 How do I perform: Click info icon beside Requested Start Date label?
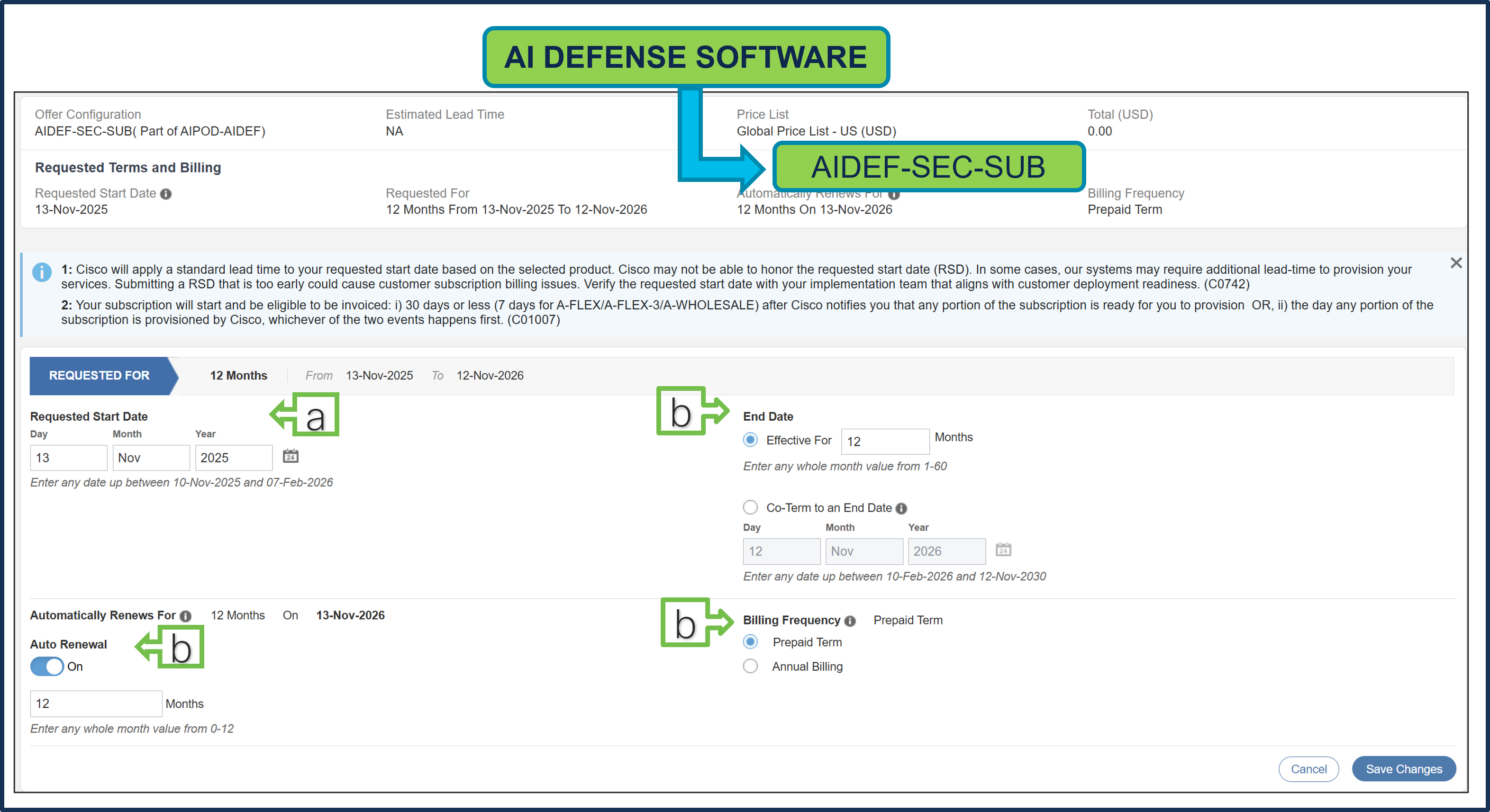[166, 194]
